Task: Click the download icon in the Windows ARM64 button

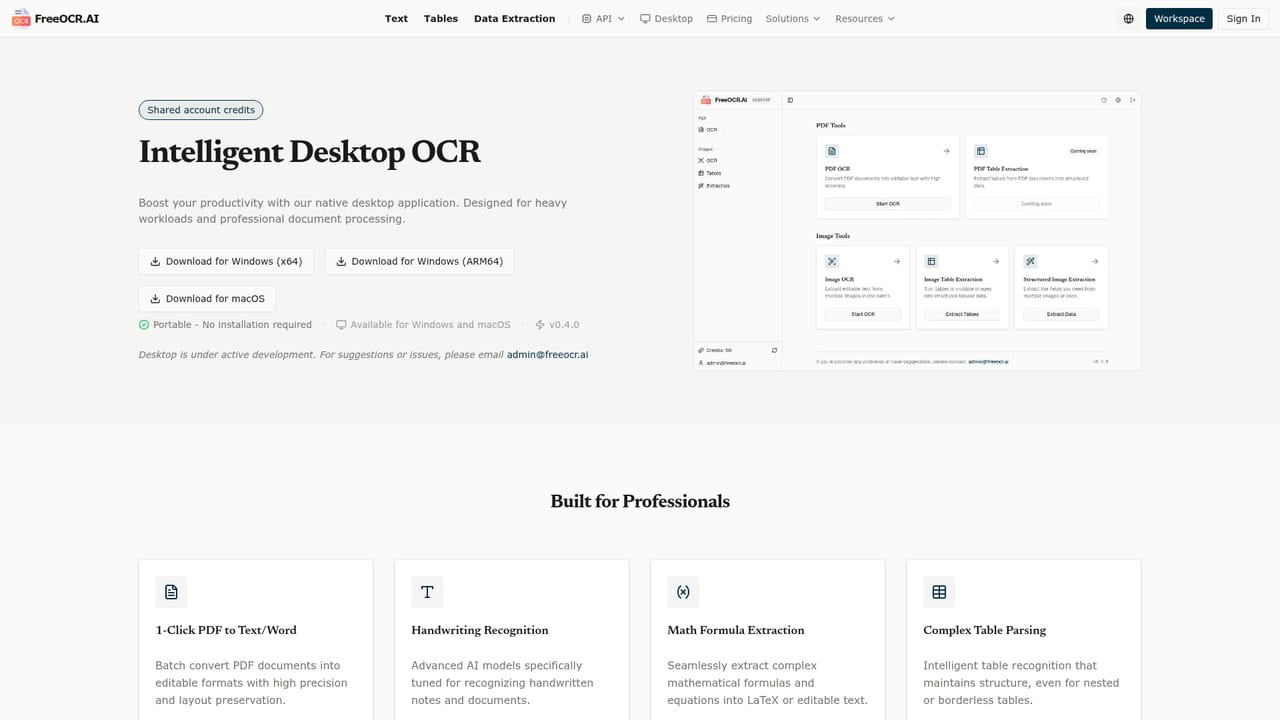Action: tap(341, 261)
